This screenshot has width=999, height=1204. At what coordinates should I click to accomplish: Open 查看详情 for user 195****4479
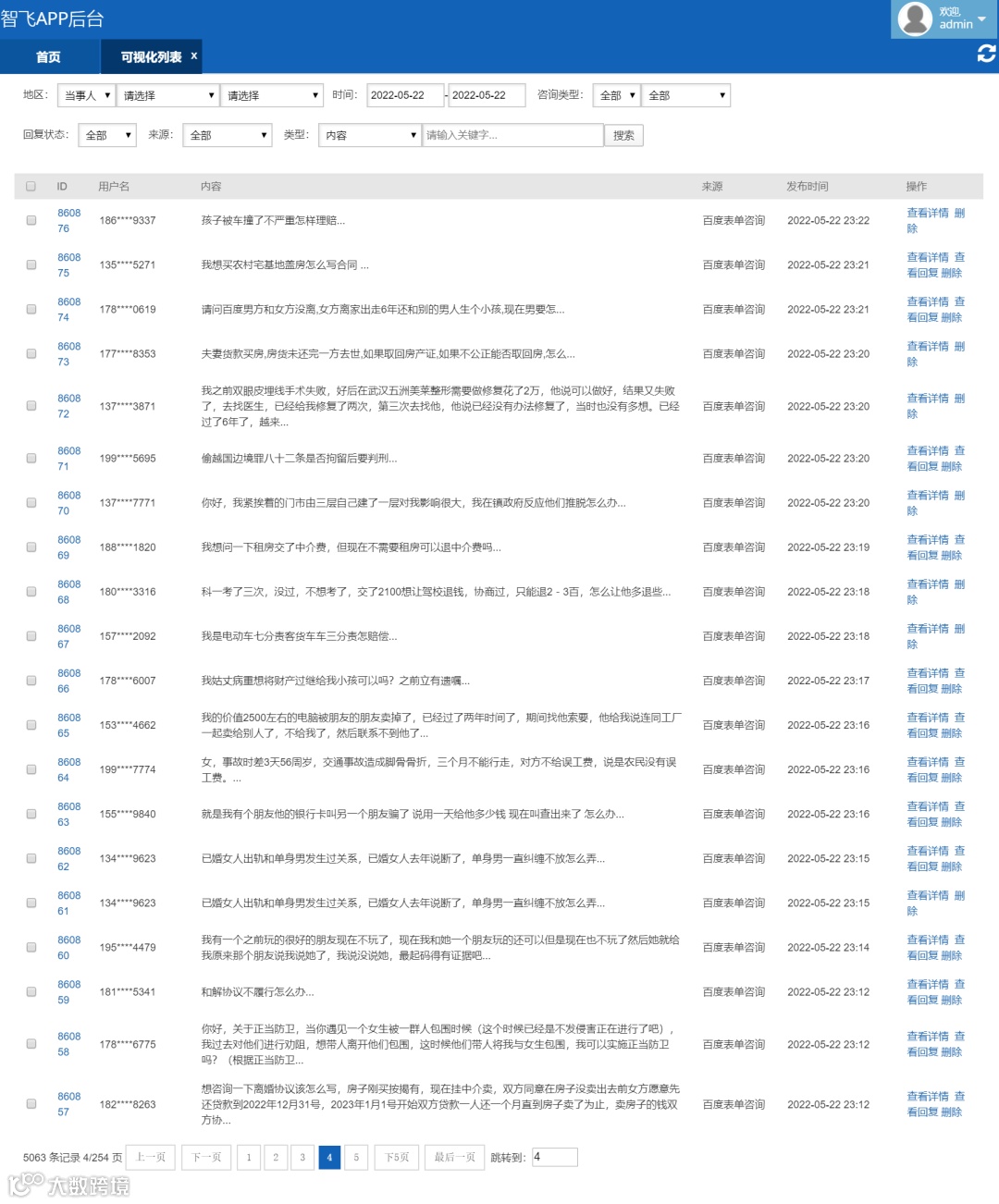[x=928, y=940]
